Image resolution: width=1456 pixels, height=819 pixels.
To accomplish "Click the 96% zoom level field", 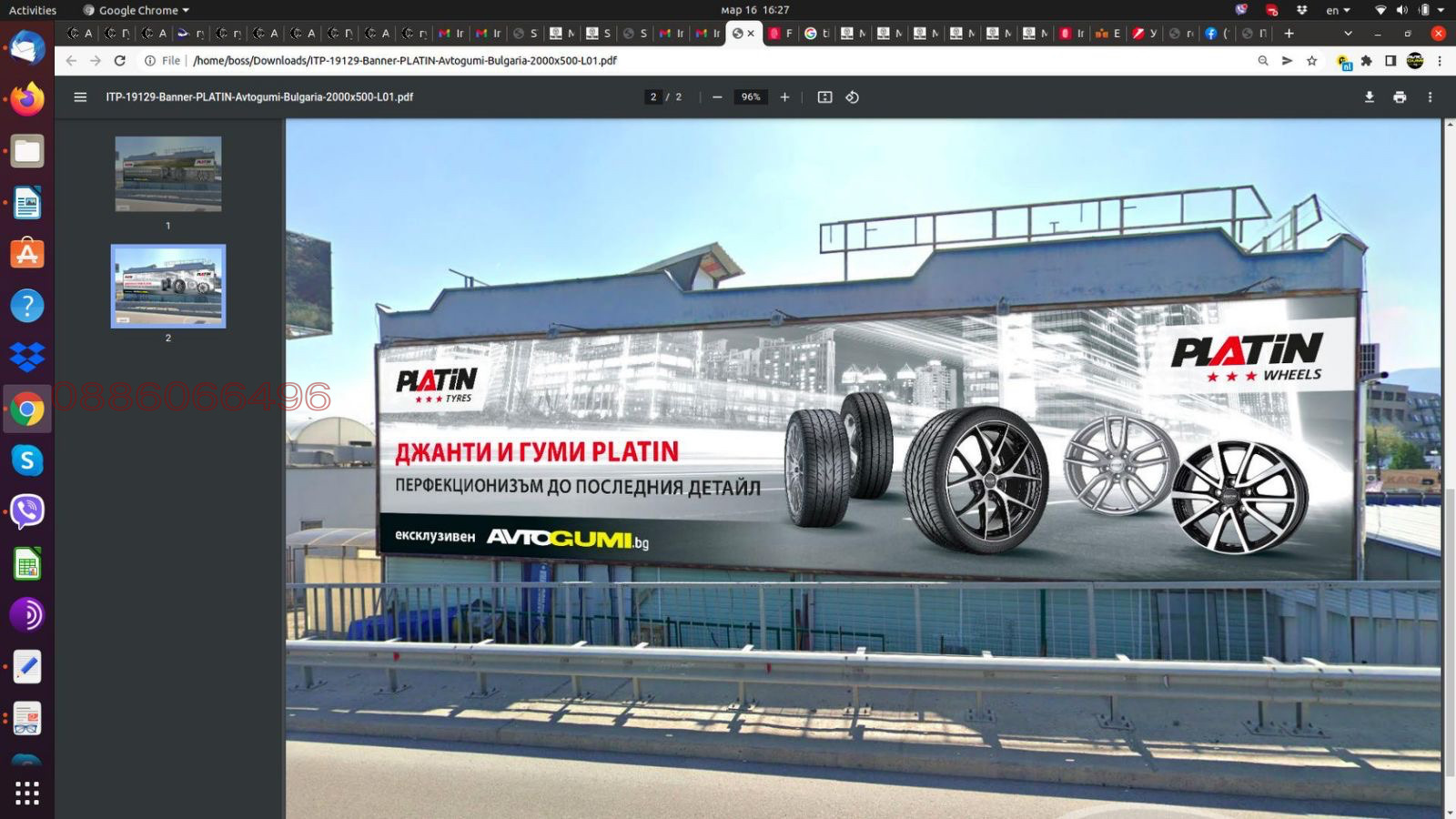I will pos(751,97).
